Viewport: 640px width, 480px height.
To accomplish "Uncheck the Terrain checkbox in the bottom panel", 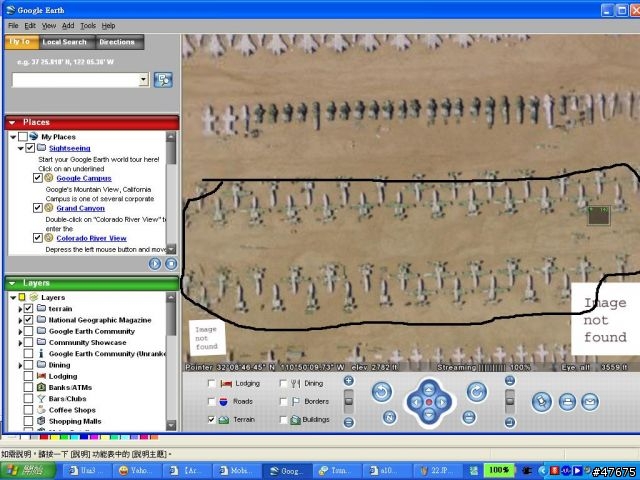I will pos(212,419).
